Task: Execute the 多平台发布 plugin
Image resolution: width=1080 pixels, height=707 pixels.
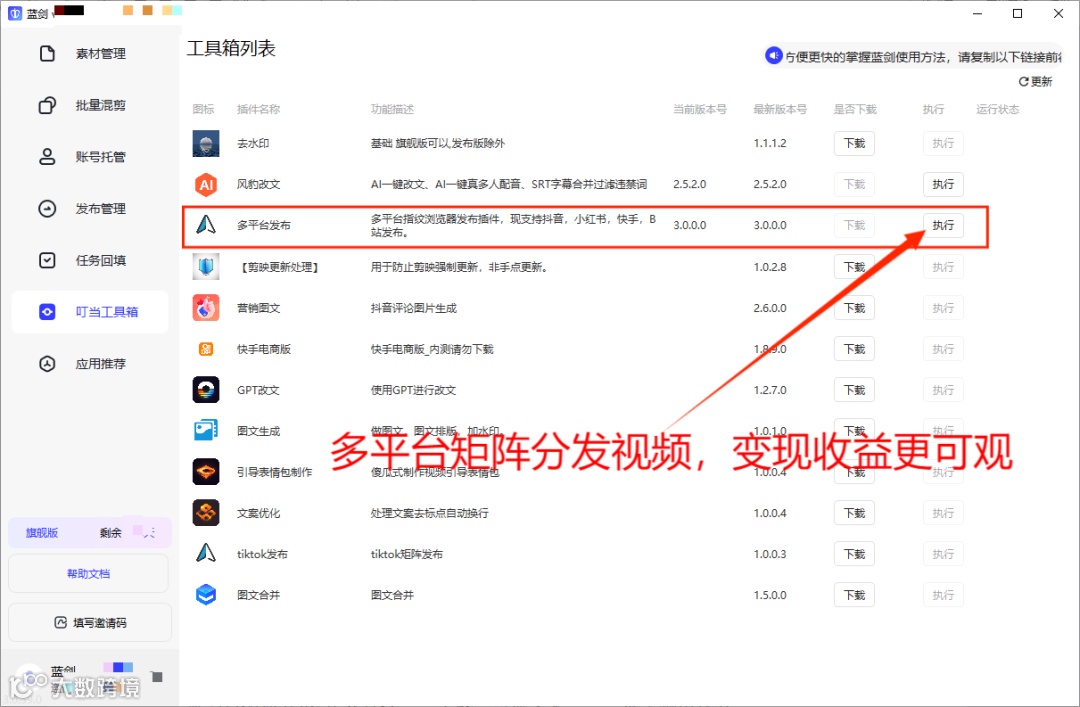Action: (943, 225)
